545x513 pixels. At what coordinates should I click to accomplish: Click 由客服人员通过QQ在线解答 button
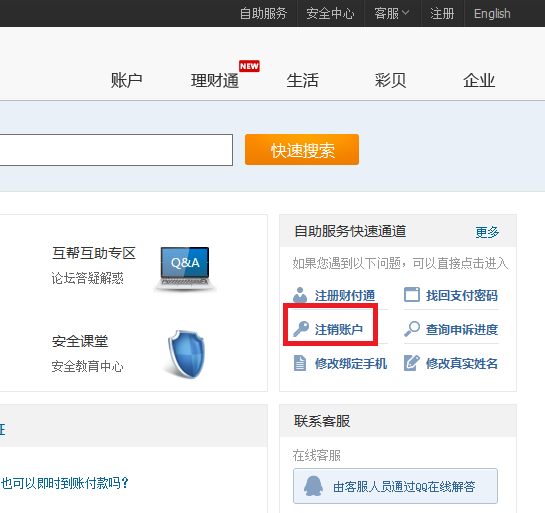click(395, 486)
